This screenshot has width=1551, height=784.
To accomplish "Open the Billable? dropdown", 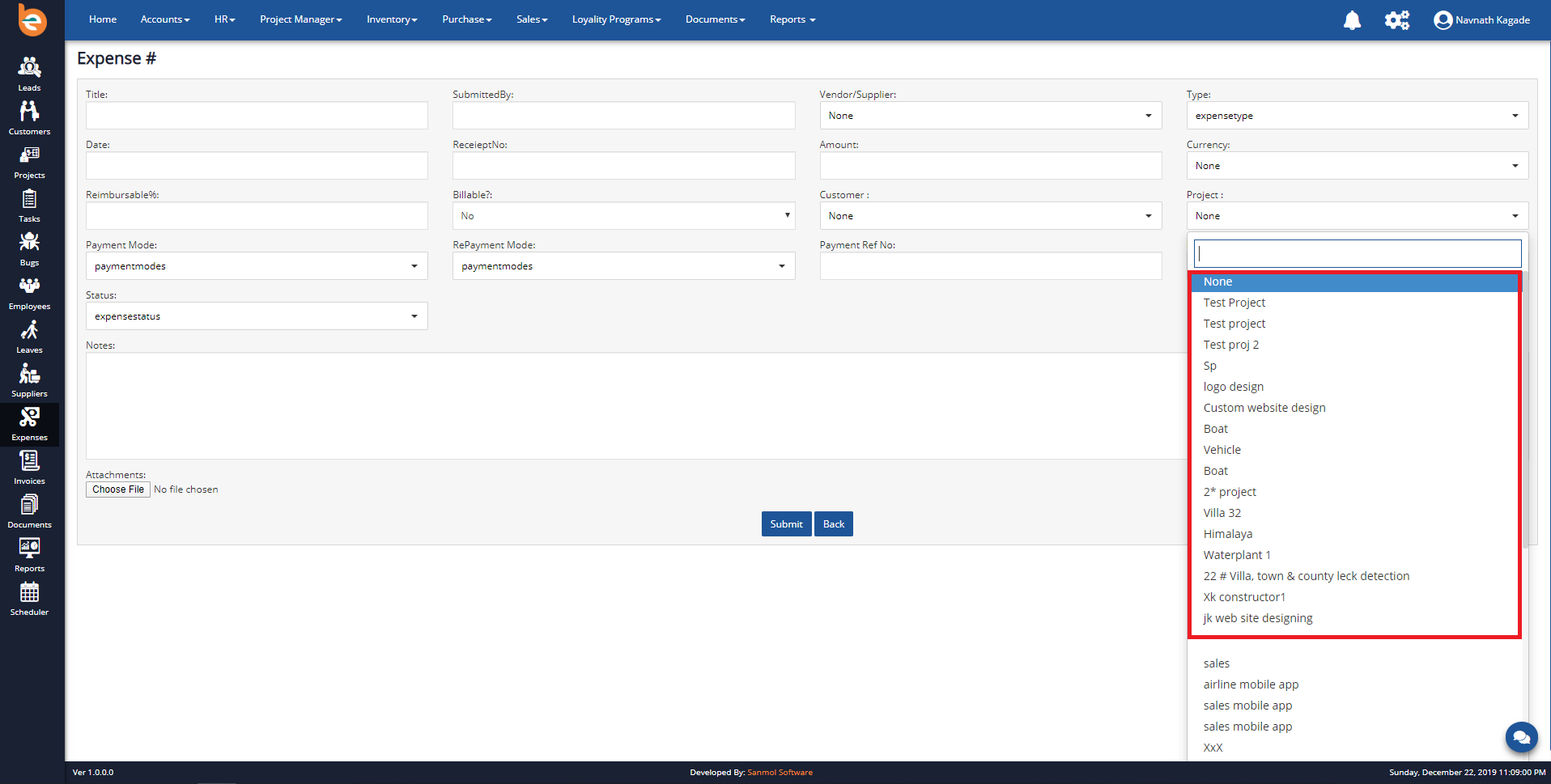I will 624,216.
